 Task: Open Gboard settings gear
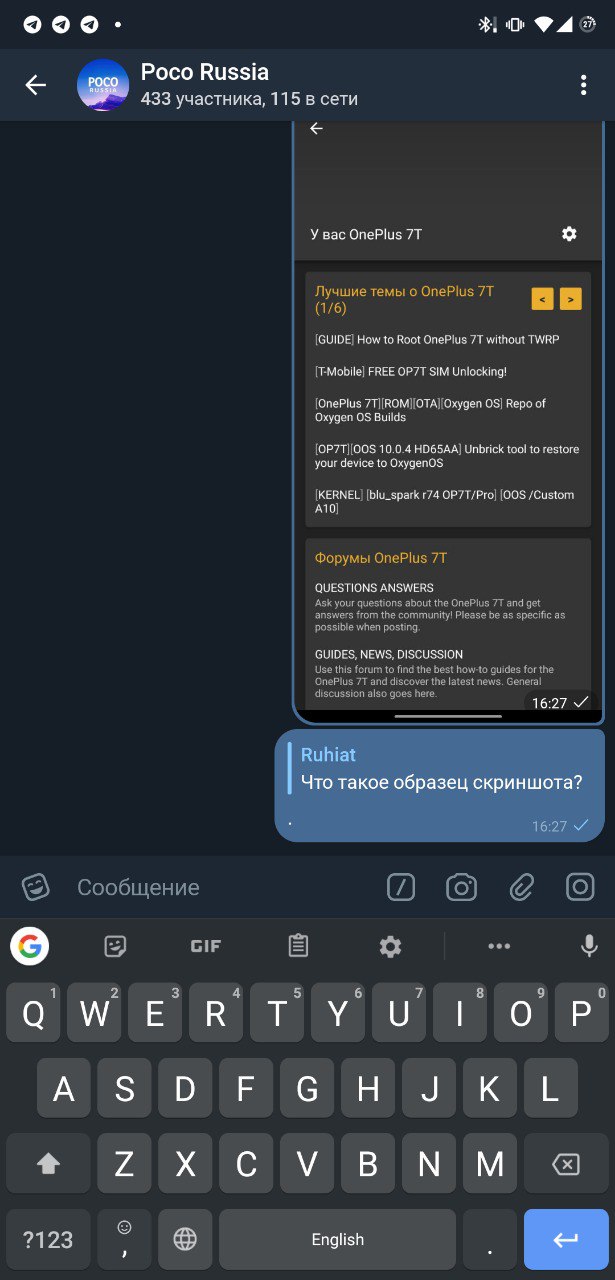tap(390, 946)
